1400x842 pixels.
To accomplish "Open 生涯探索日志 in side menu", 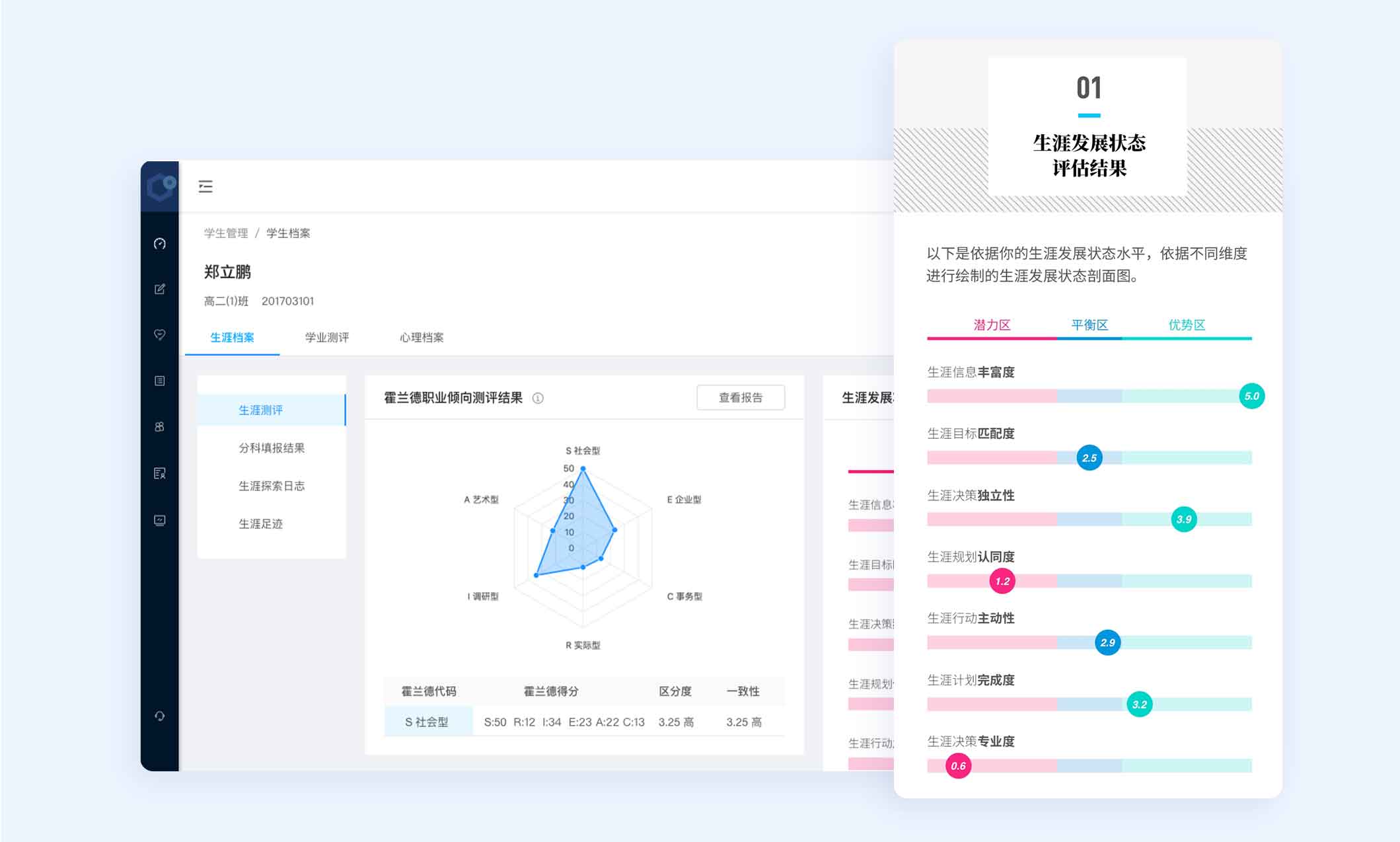I will pyautogui.click(x=272, y=486).
